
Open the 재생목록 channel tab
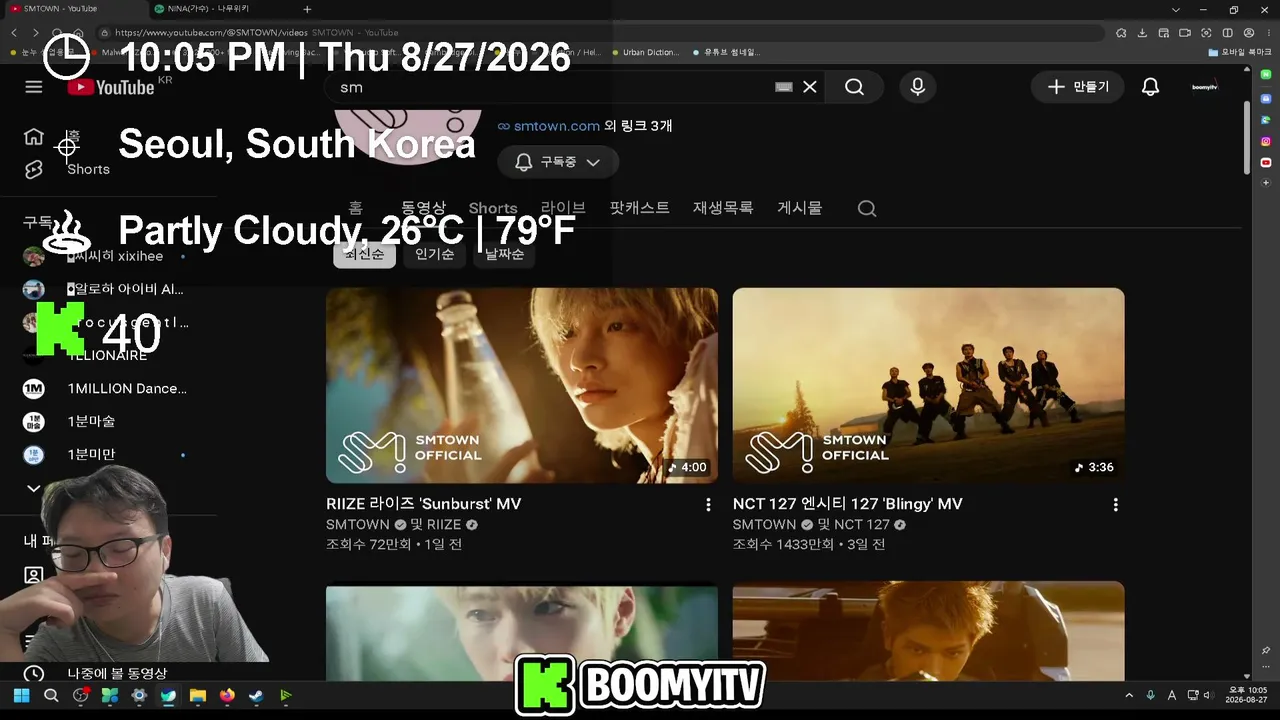pyautogui.click(x=723, y=208)
